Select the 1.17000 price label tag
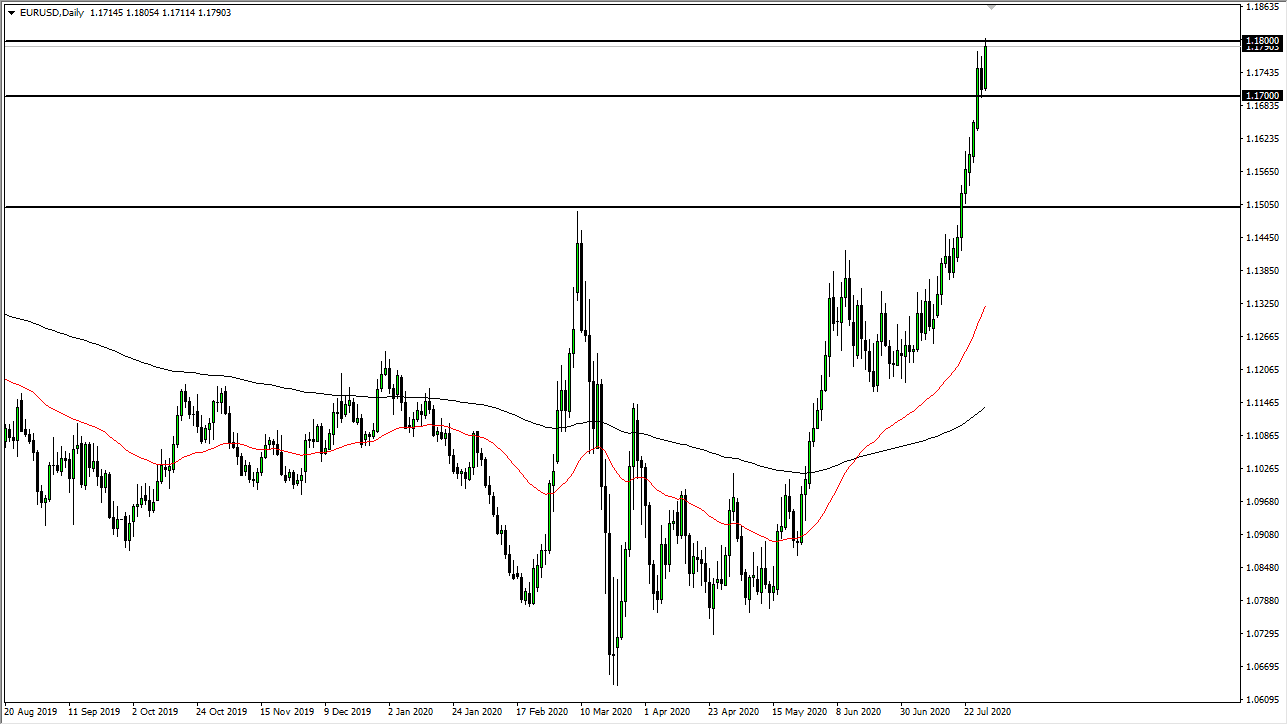 1261,96
